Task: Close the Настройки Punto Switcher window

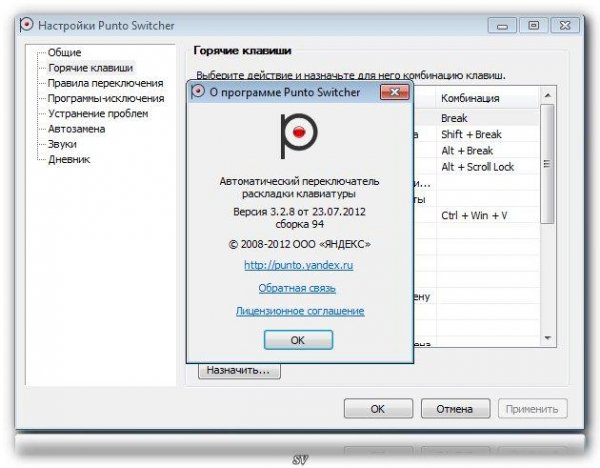Action: click(565, 26)
